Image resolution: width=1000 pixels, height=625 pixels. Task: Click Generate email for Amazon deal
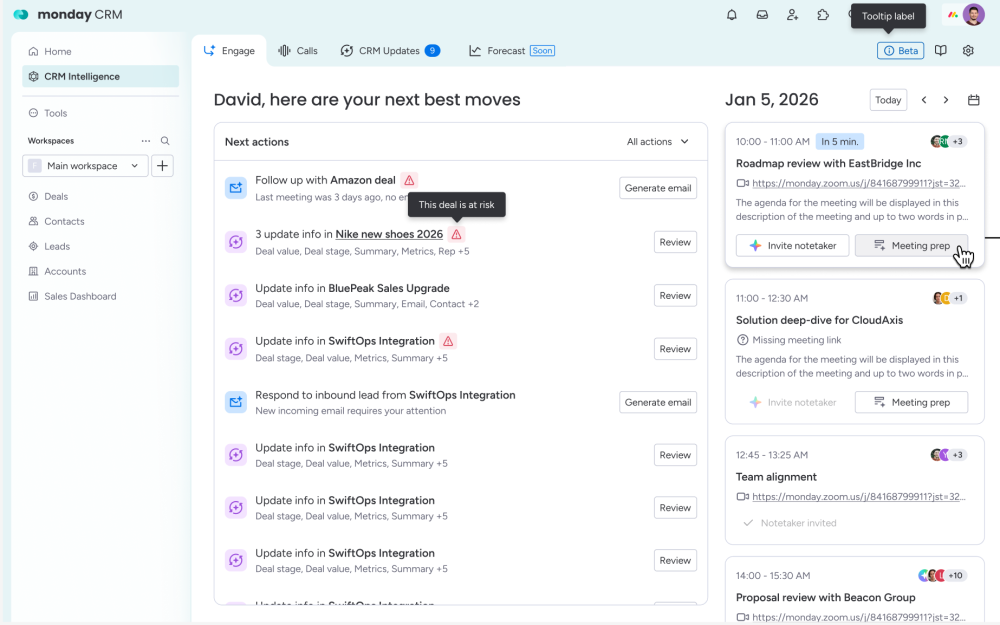tap(657, 188)
